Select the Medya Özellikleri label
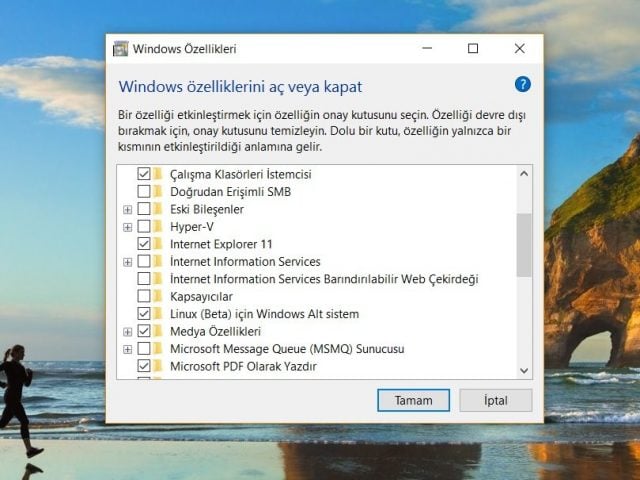 (x=215, y=331)
